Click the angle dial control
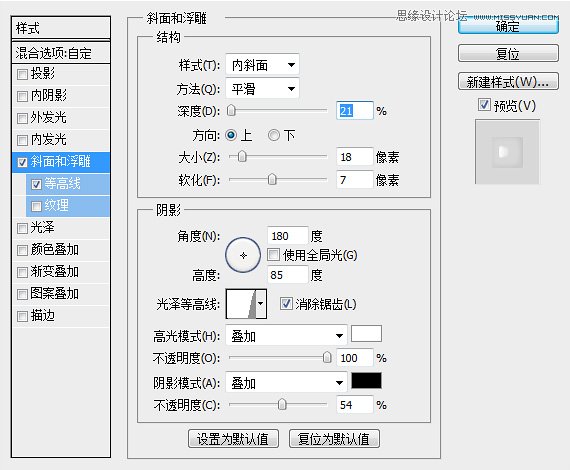 pyautogui.click(x=243, y=255)
